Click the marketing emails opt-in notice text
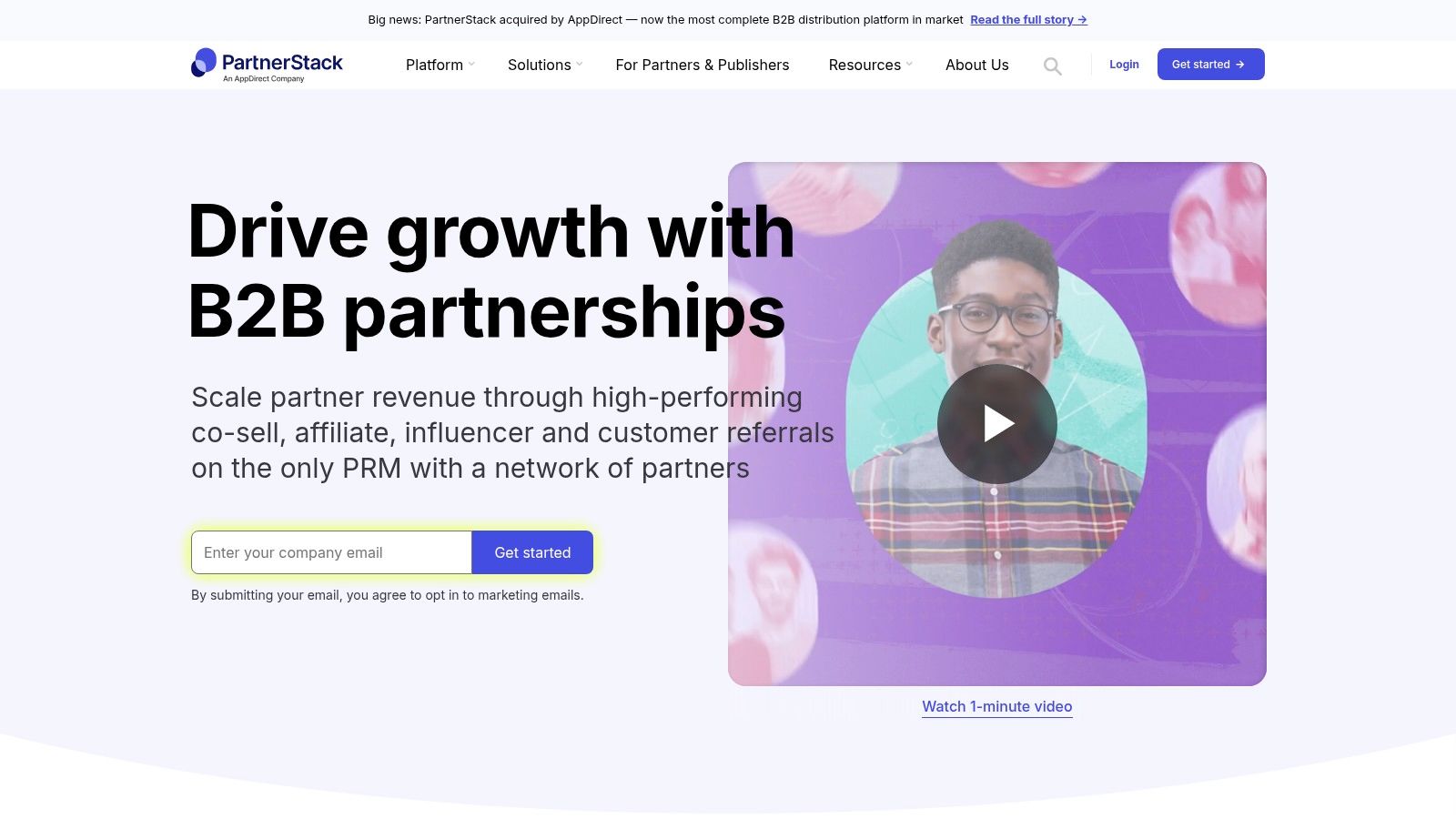 click(388, 595)
